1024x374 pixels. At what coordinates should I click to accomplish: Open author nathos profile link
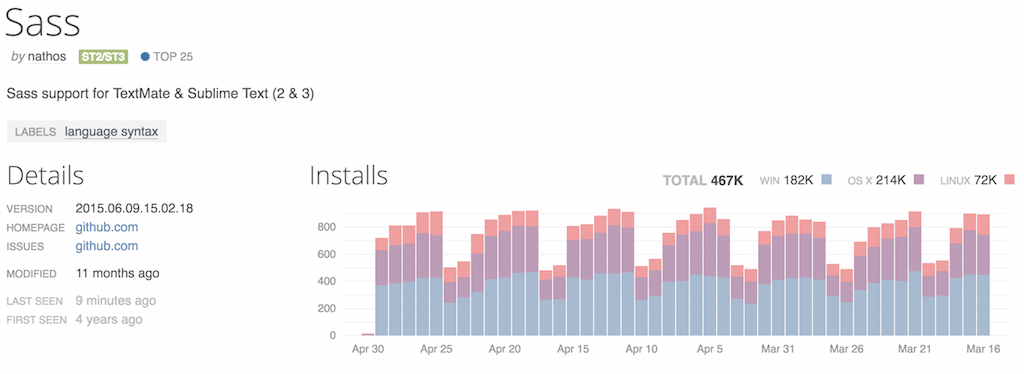point(46,57)
